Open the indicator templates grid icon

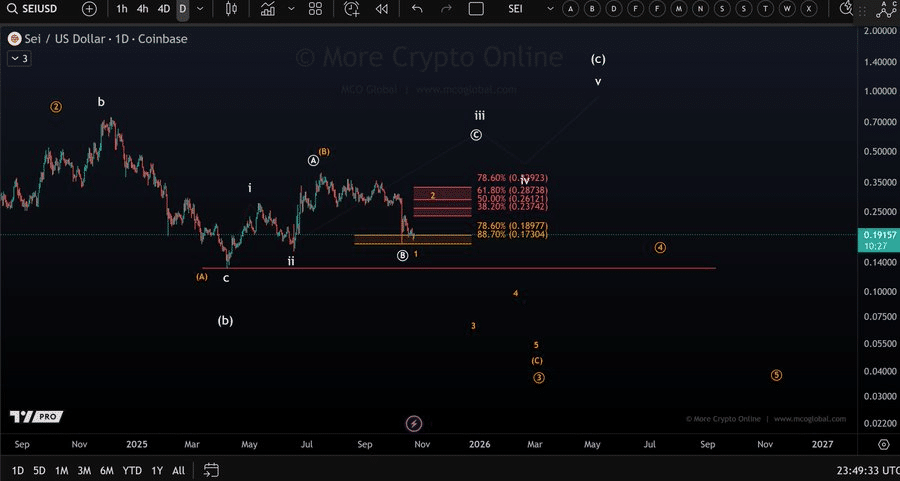coord(315,9)
